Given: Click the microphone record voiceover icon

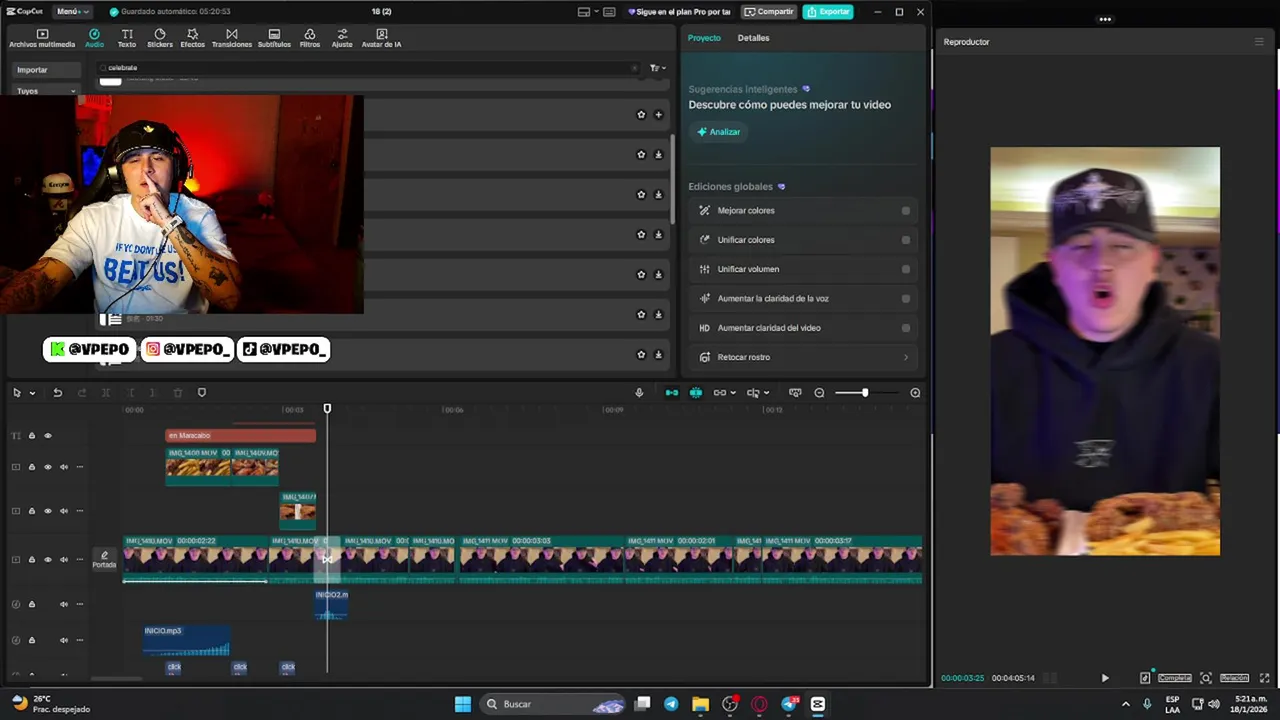Looking at the screenshot, I should pos(639,393).
